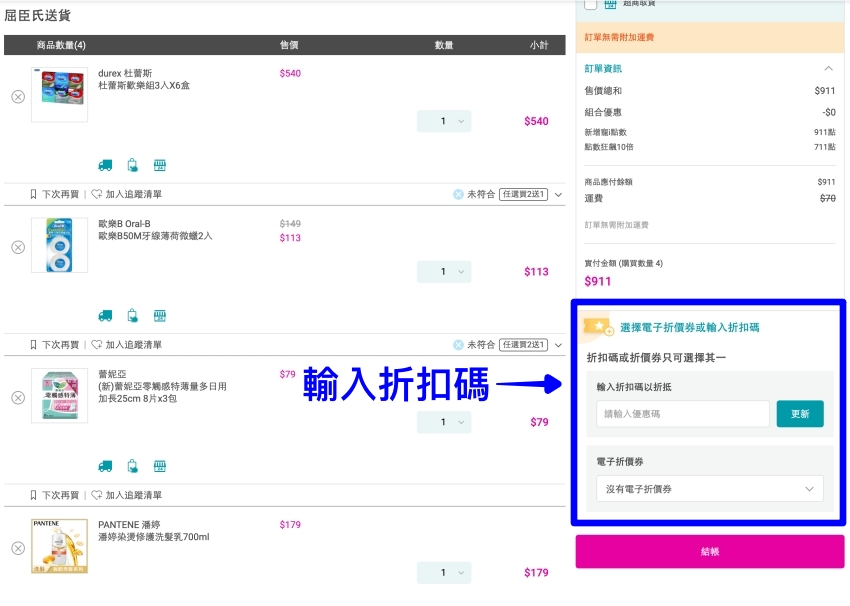Click the 請輸入優惠碼 discount code field
Screen dimensions: 850x606
click(683, 414)
